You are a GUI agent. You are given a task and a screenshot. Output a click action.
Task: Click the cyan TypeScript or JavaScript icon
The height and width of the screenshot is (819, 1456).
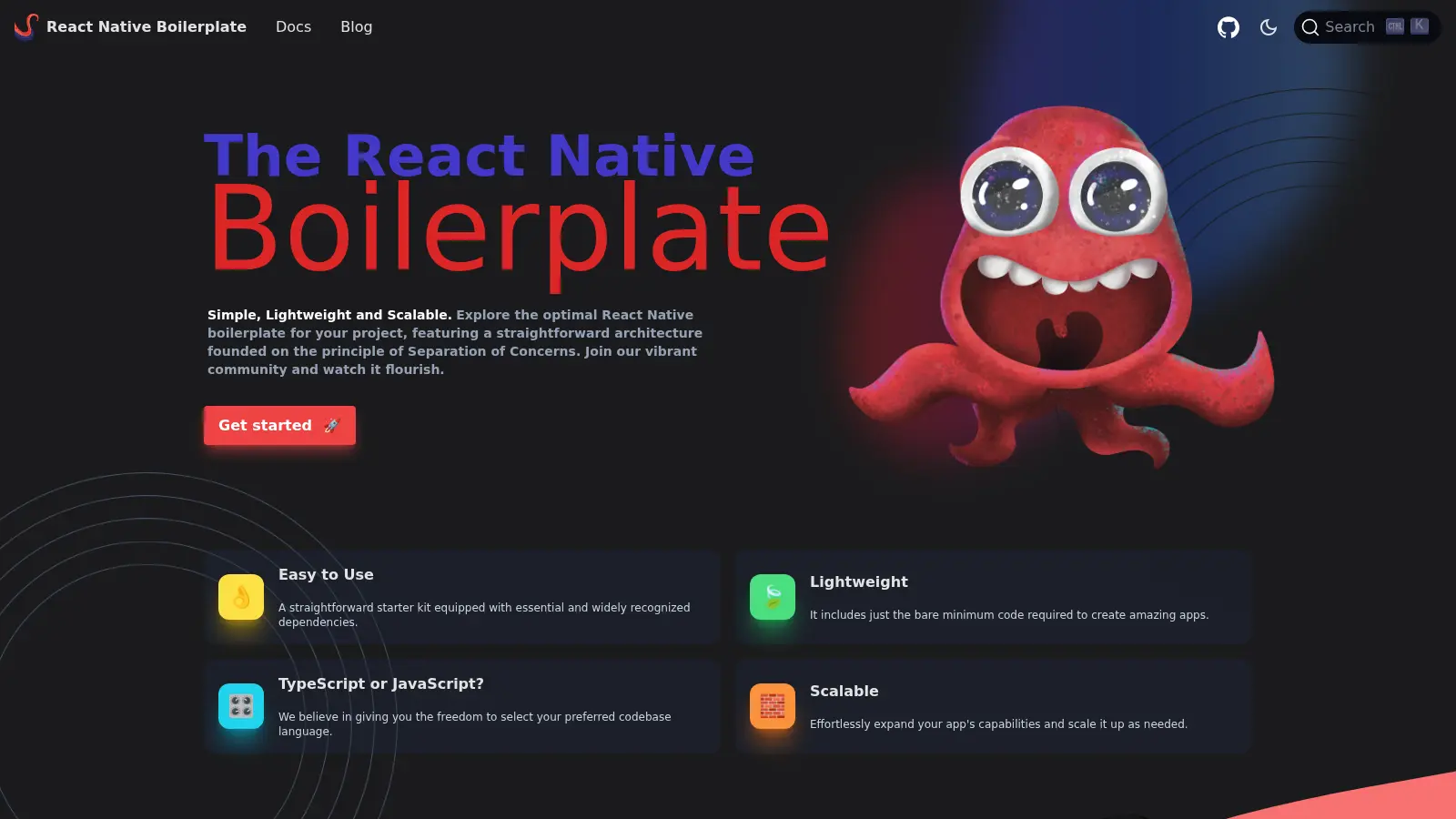(241, 706)
